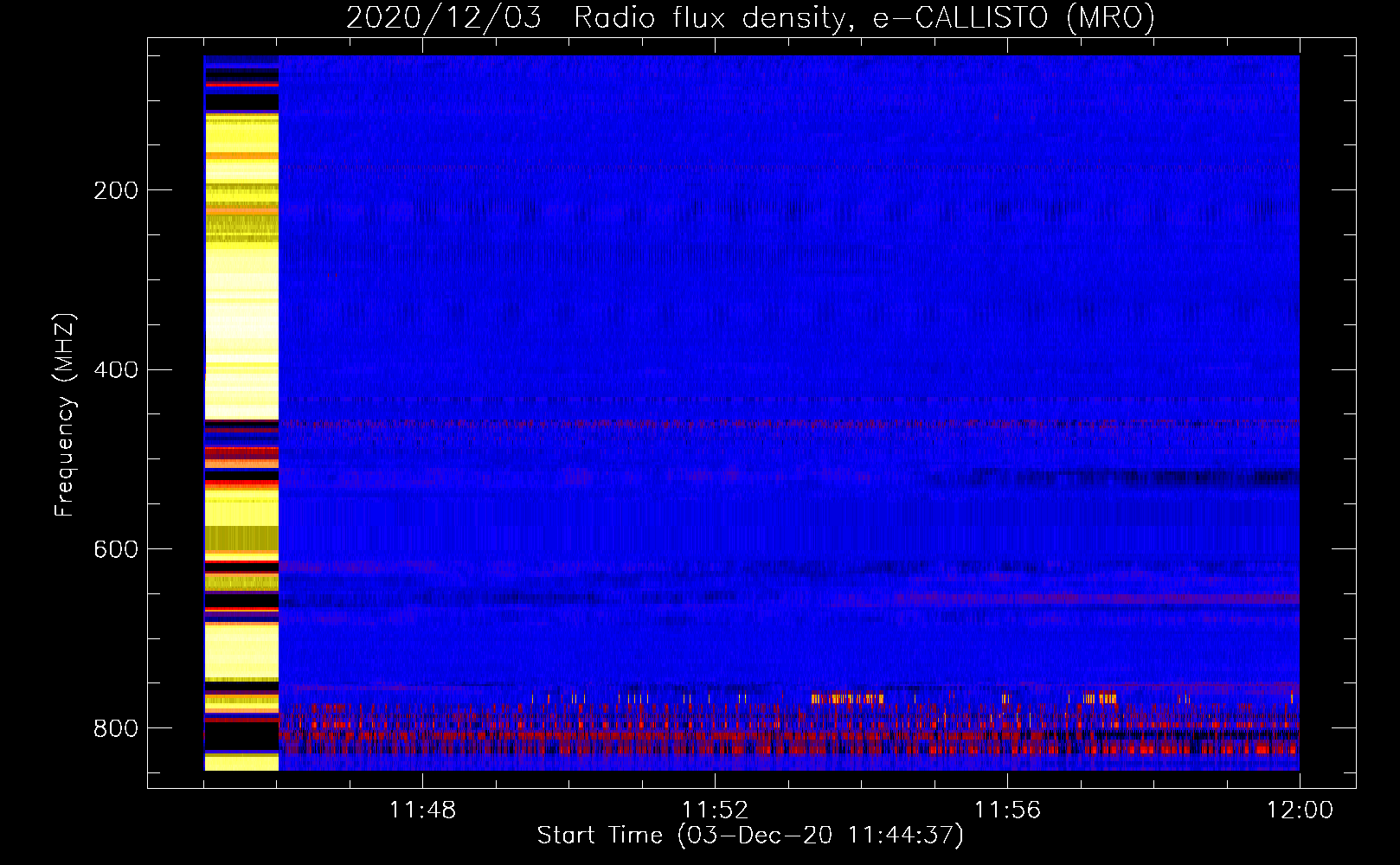
Task: Click the 11:56 time tick label
Action: coord(1007,811)
